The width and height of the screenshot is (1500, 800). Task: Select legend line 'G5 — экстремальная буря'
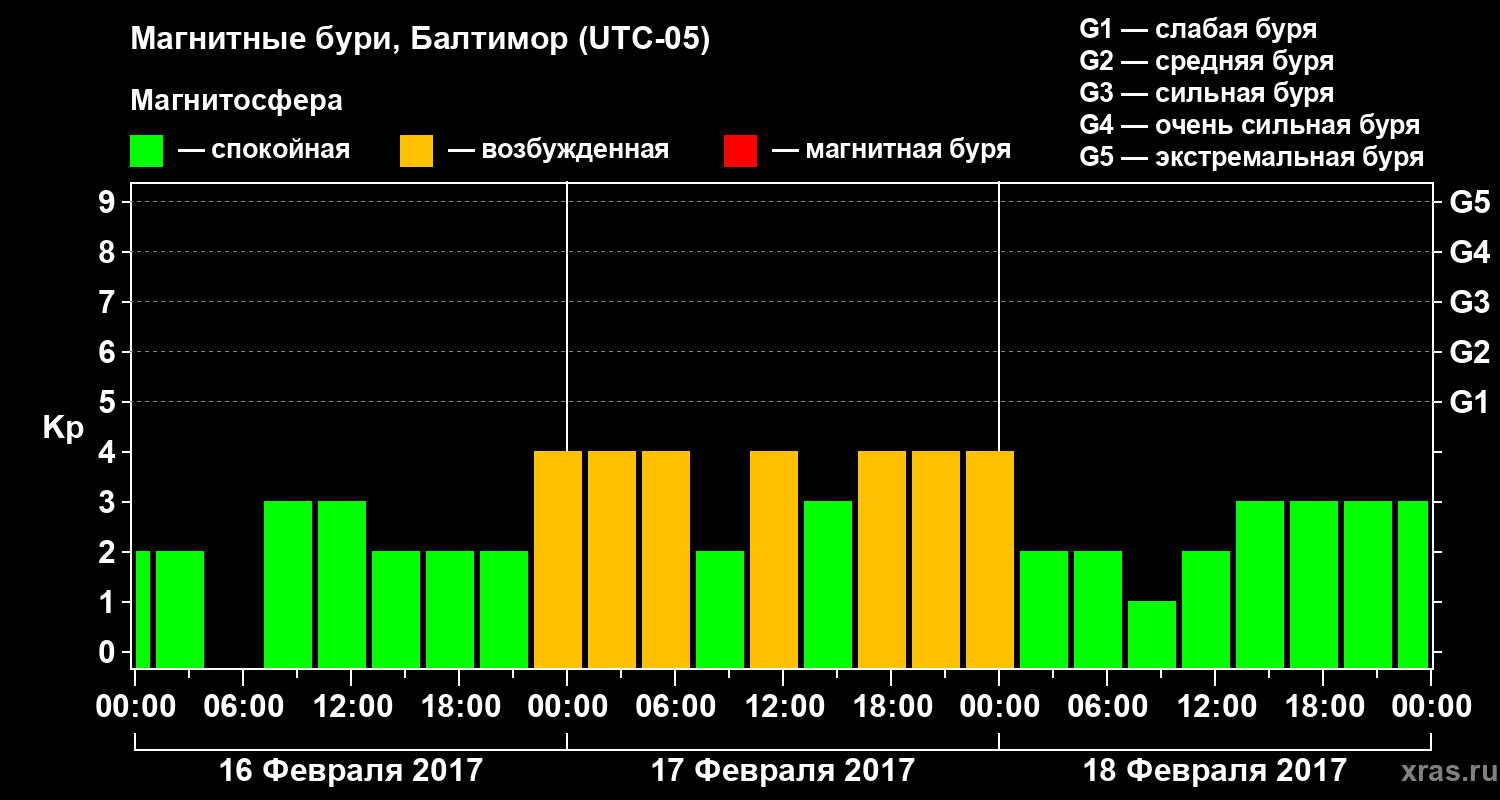point(1251,157)
